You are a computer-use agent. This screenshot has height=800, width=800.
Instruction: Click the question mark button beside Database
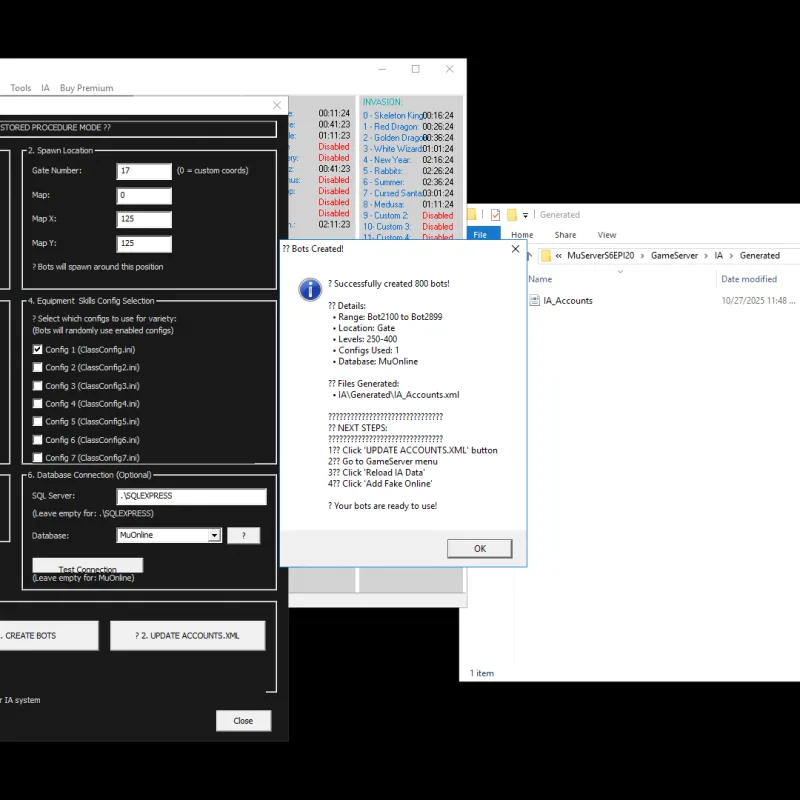[243, 535]
